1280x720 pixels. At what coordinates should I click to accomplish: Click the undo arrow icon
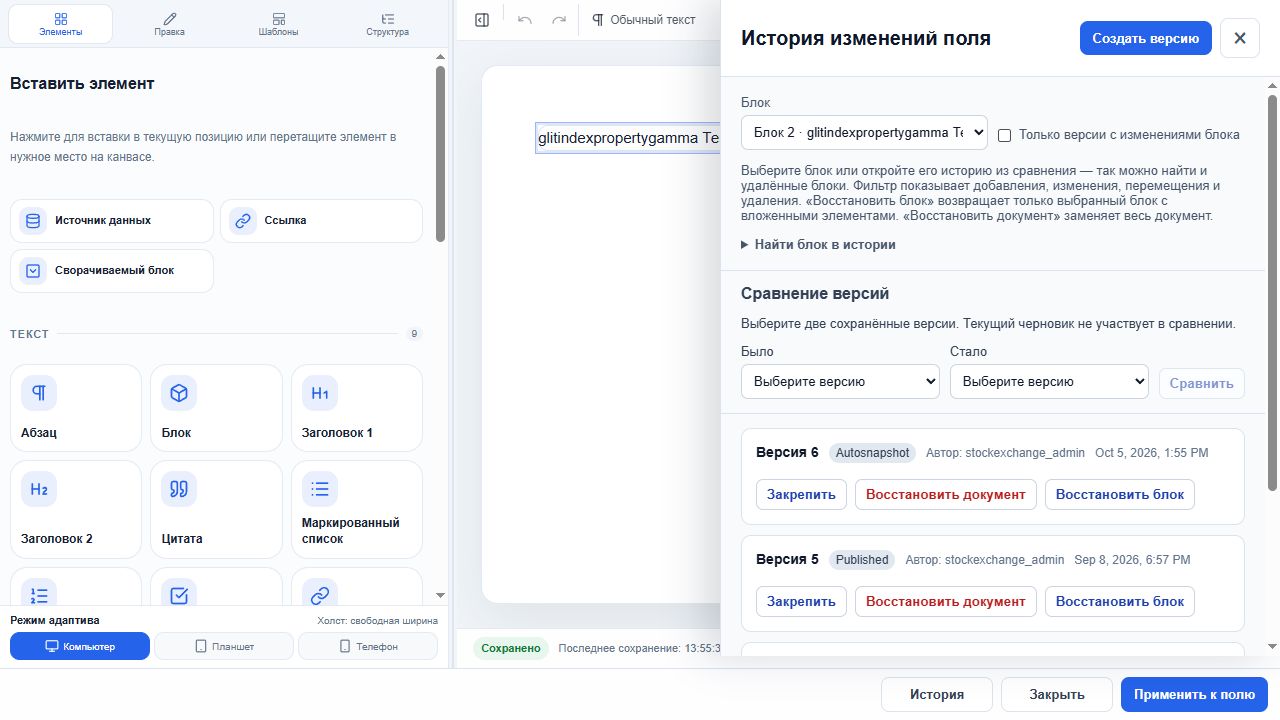pos(525,20)
